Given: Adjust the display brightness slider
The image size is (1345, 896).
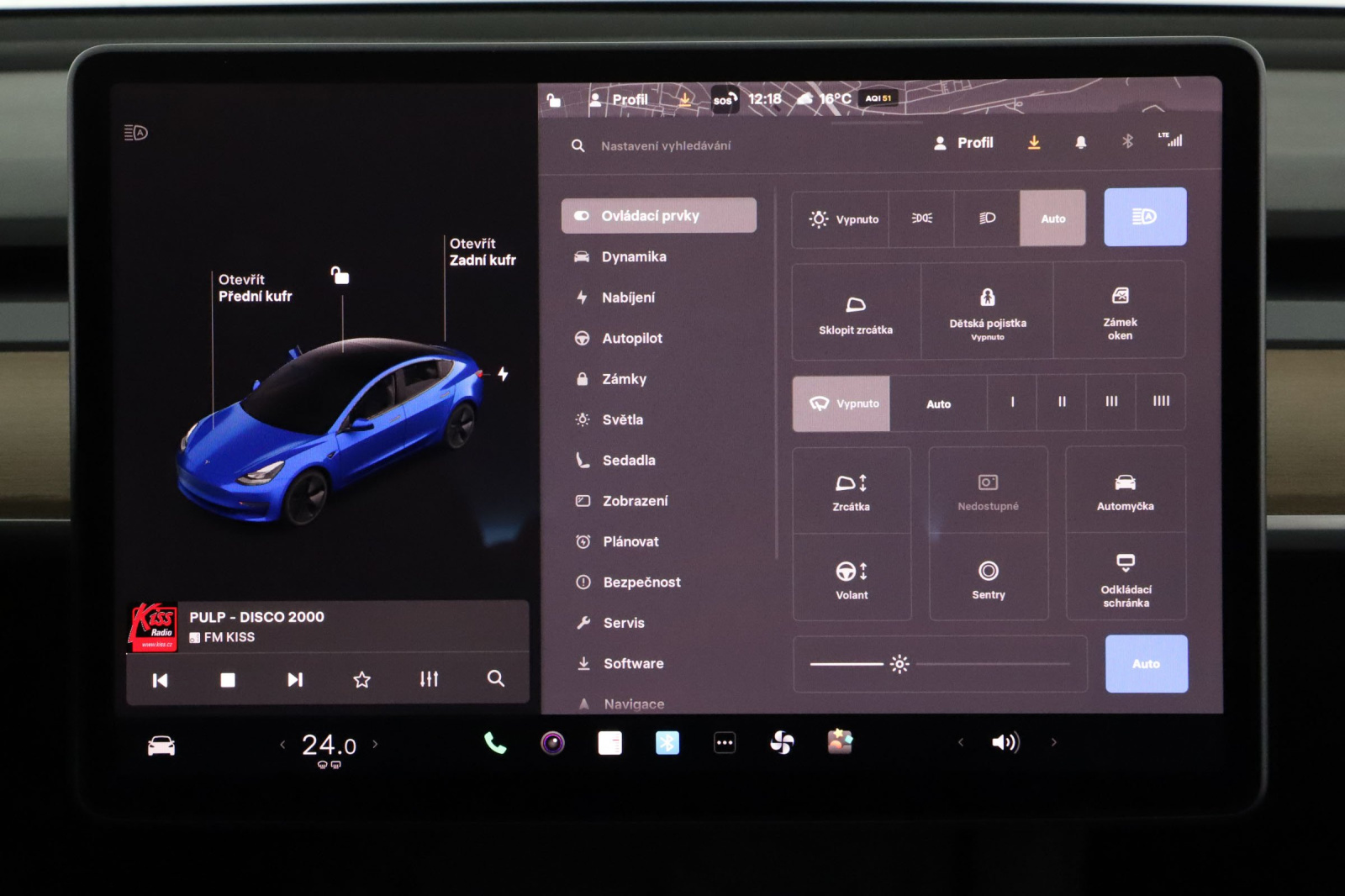Looking at the screenshot, I should coord(899,664).
